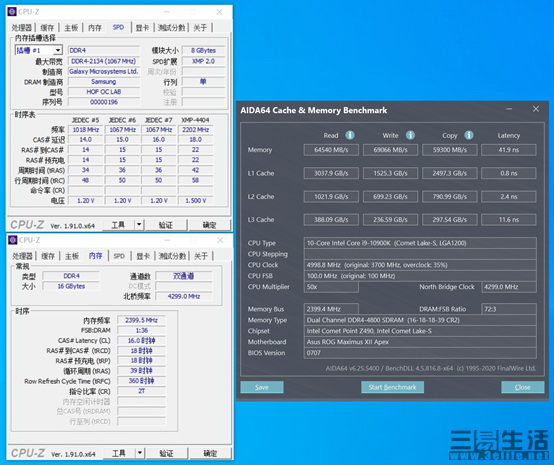Click the 验证 button in top CPU-Z
The image size is (554, 465).
point(166,225)
